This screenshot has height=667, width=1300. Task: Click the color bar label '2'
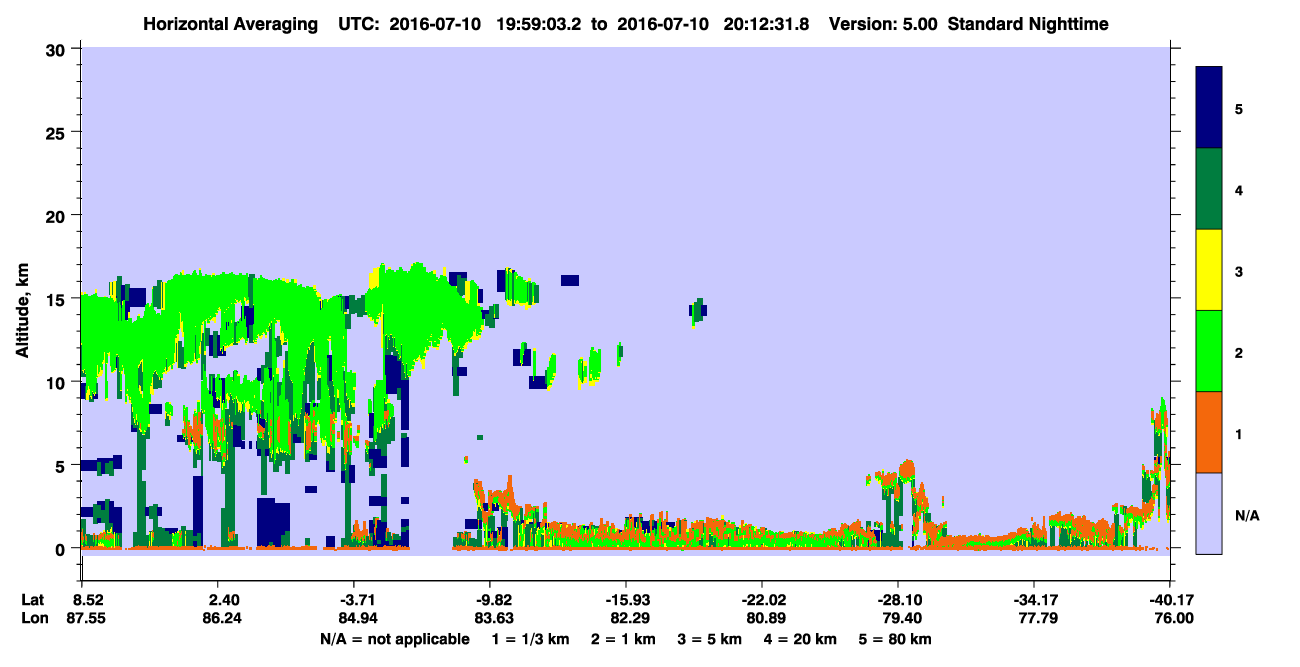(1239, 352)
